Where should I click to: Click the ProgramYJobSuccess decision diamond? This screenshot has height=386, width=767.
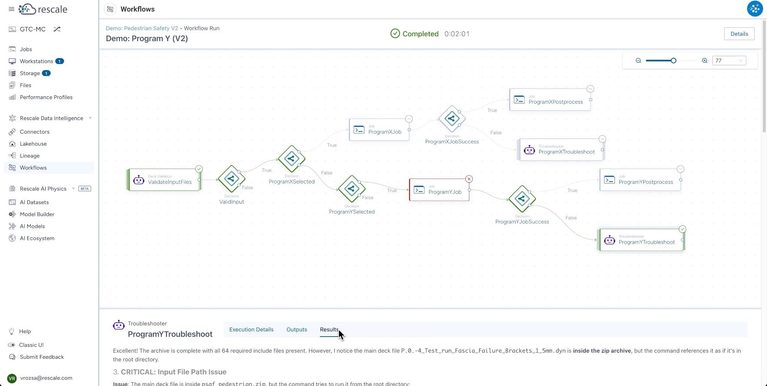pos(522,199)
